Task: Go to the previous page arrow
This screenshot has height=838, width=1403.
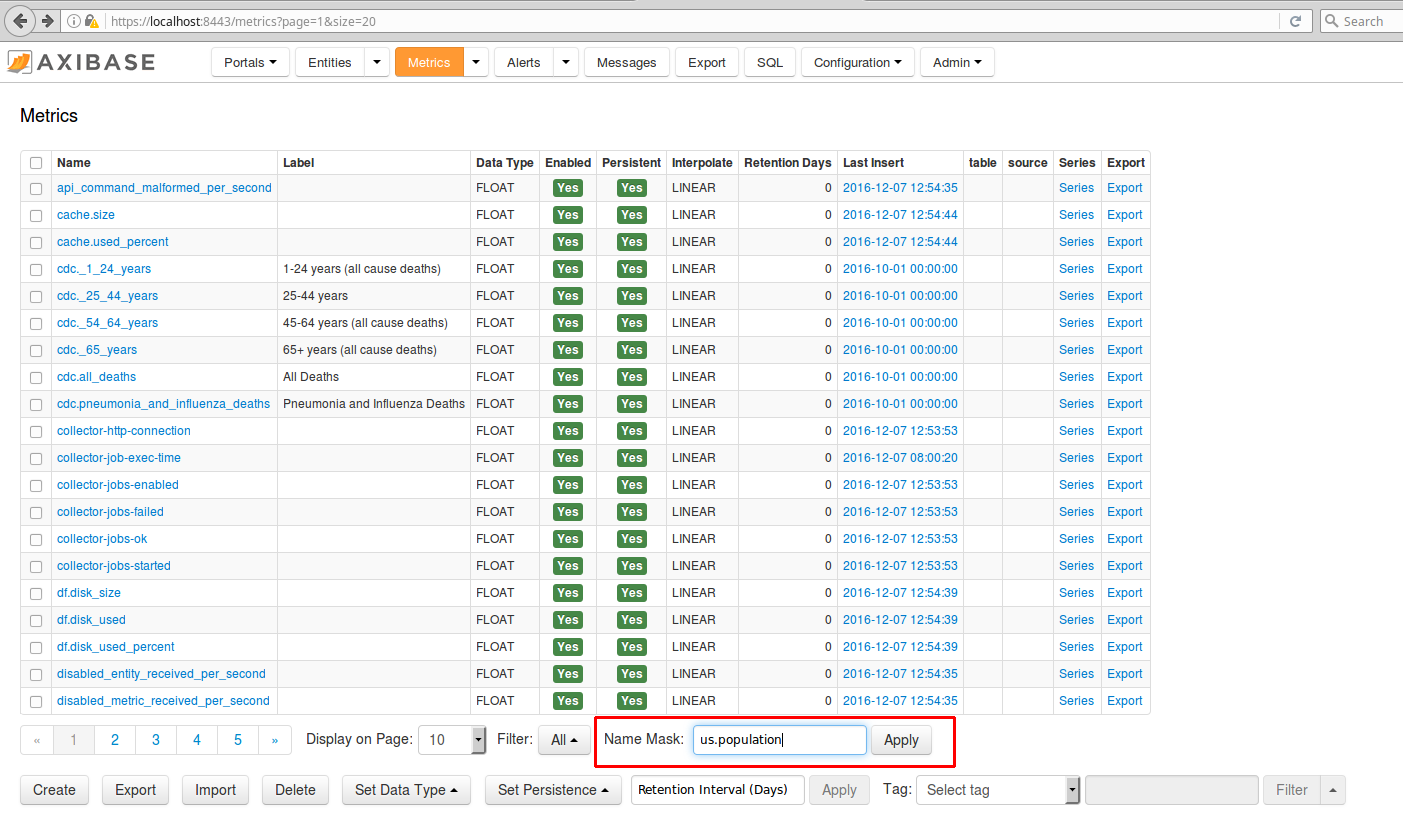Action: (x=37, y=740)
